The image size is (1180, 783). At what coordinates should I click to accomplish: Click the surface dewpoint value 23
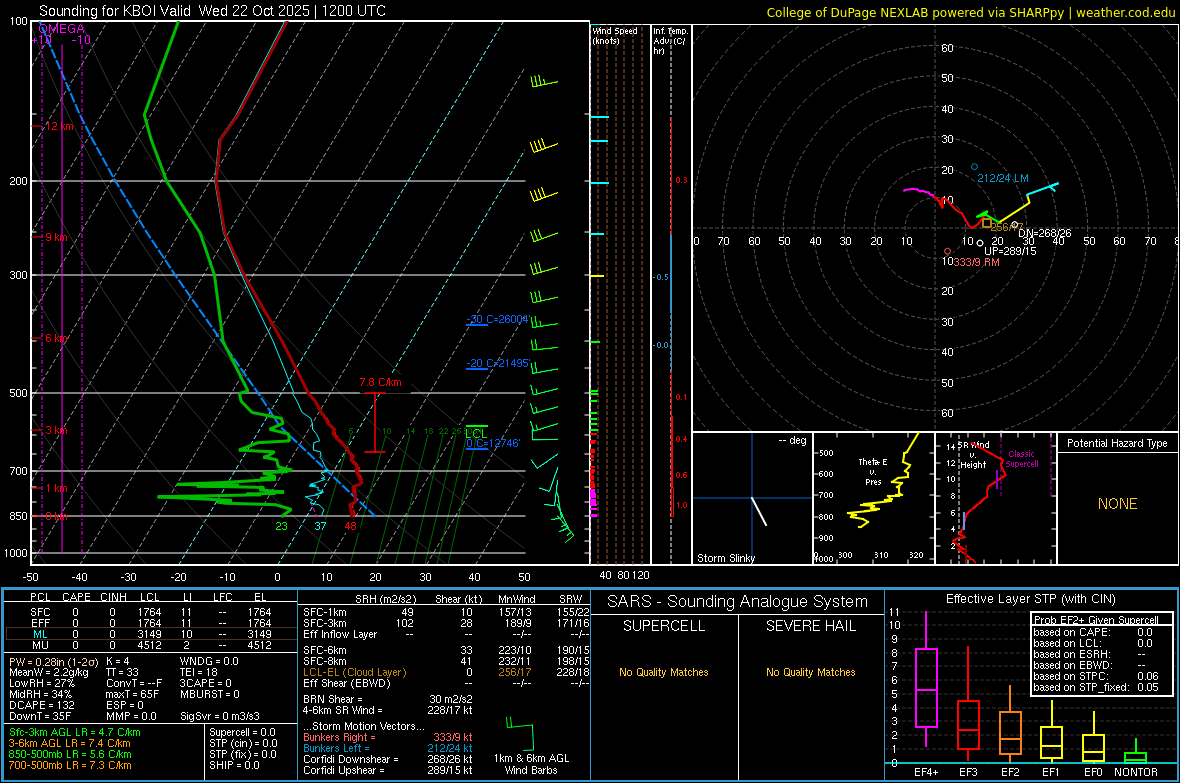coord(281,526)
